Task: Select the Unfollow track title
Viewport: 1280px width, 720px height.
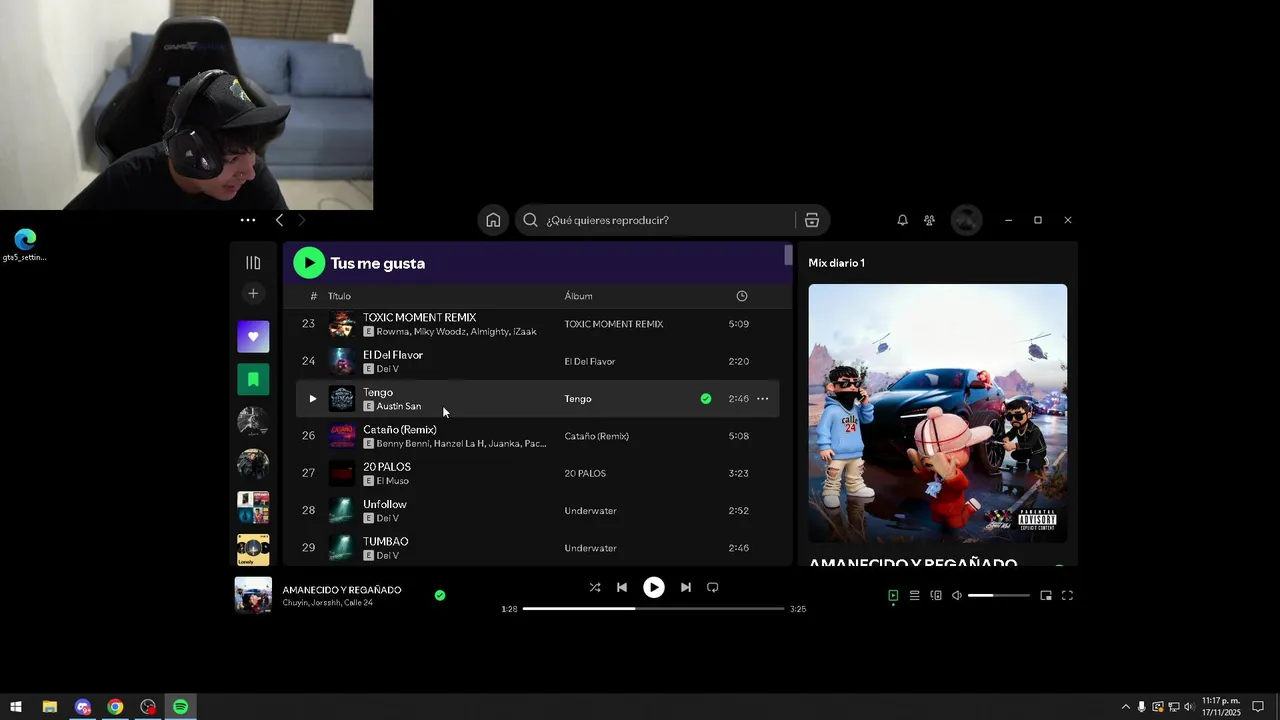Action: [x=385, y=504]
